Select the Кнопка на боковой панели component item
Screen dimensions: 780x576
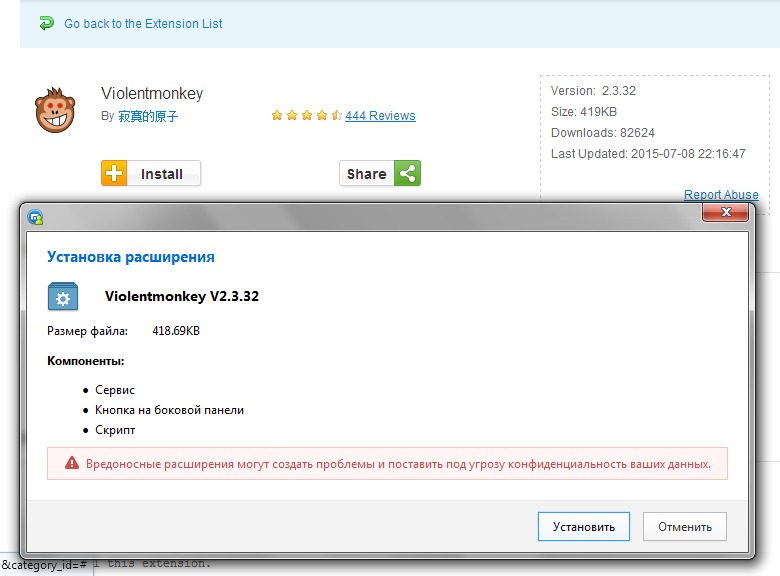click(169, 410)
